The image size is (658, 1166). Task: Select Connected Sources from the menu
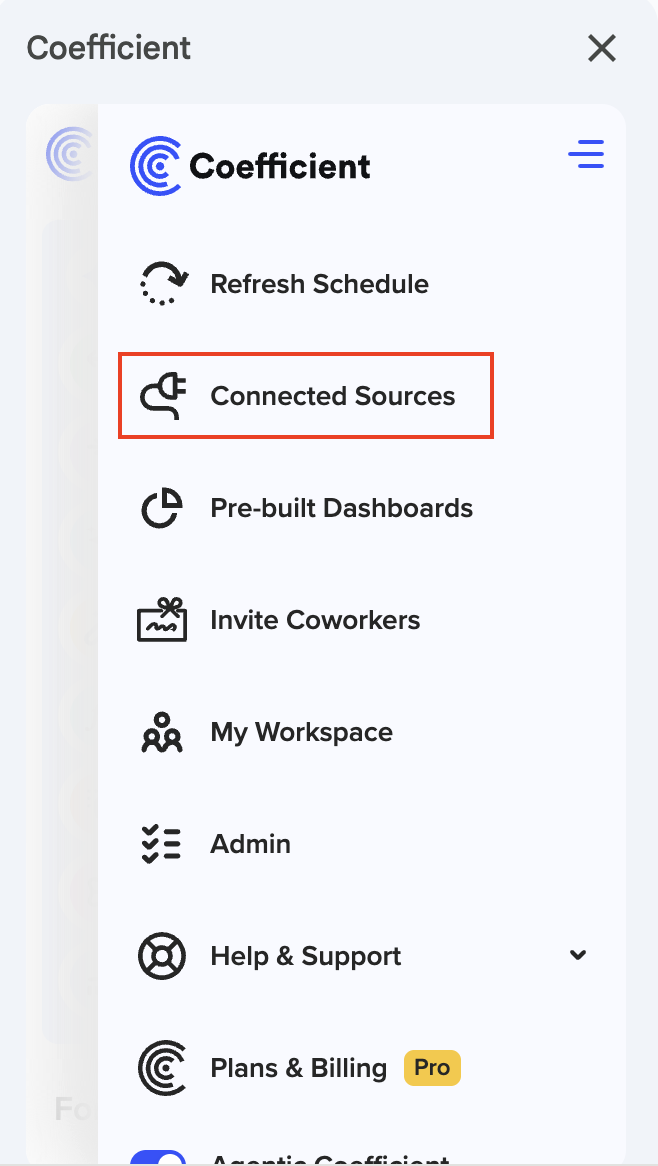coord(332,396)
